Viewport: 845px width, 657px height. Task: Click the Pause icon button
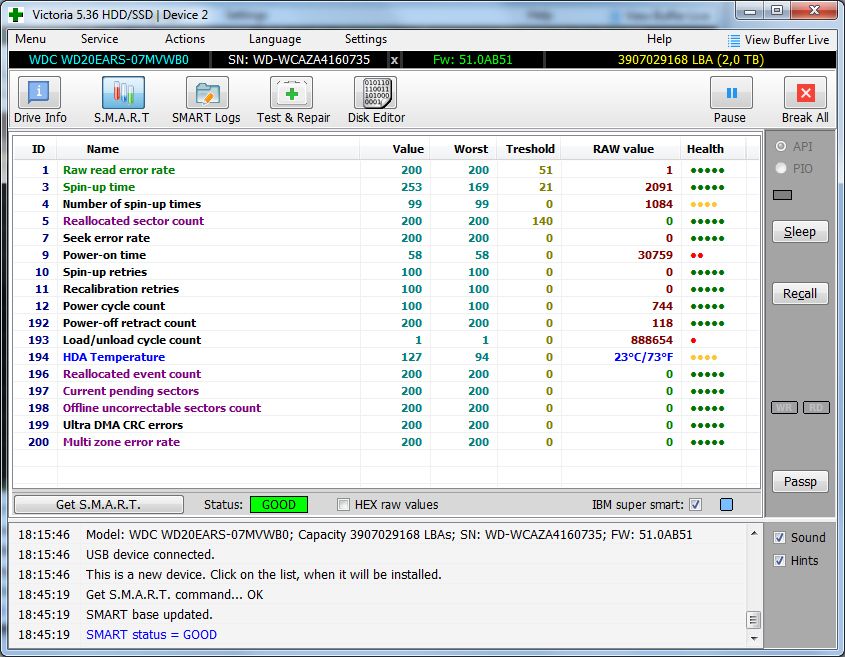pyautogui.click(x=731, y=93)
